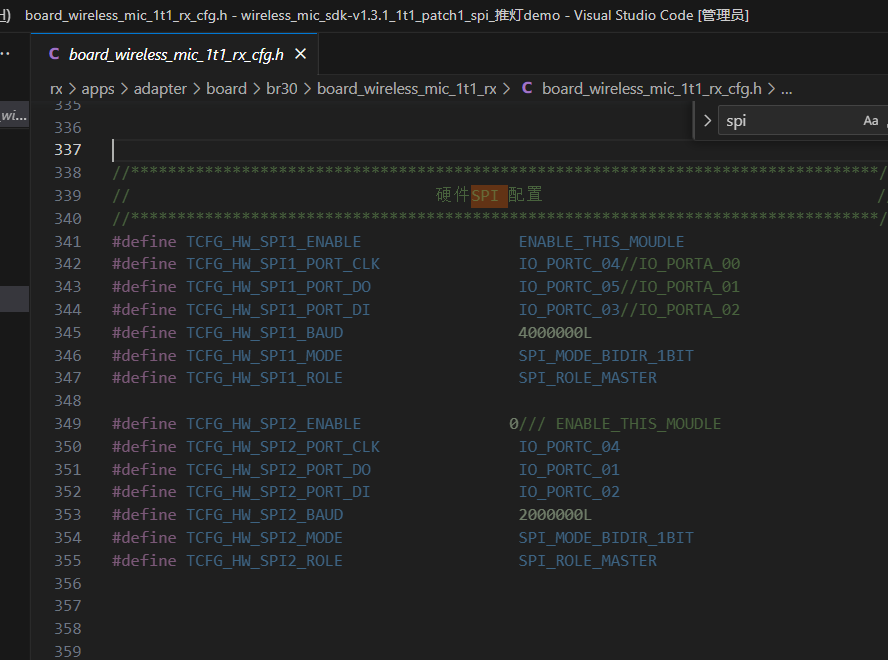Click IO_PORTC_04 on line 350
Screen dimensions: 888x660
[569, 447]
